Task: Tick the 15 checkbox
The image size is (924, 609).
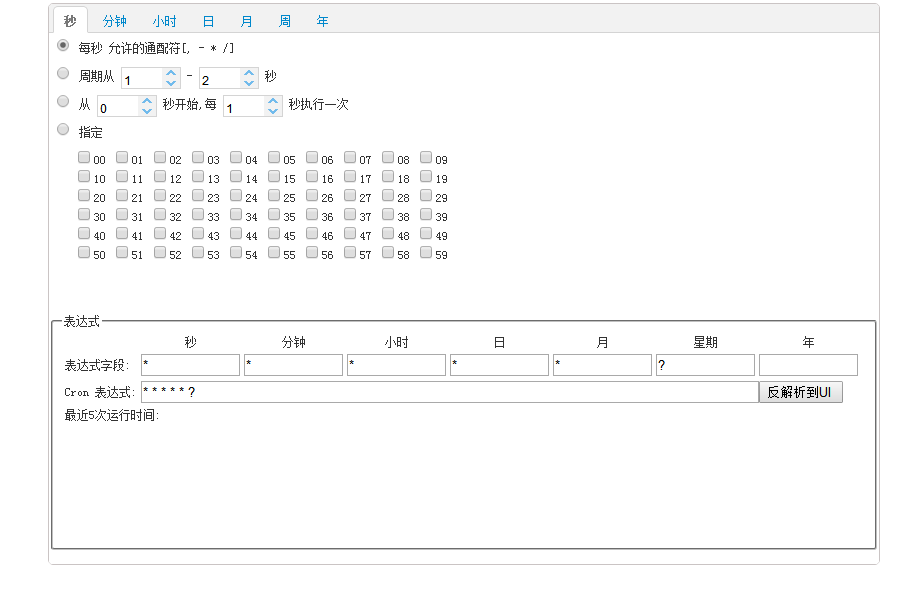Action: (274, 176)
